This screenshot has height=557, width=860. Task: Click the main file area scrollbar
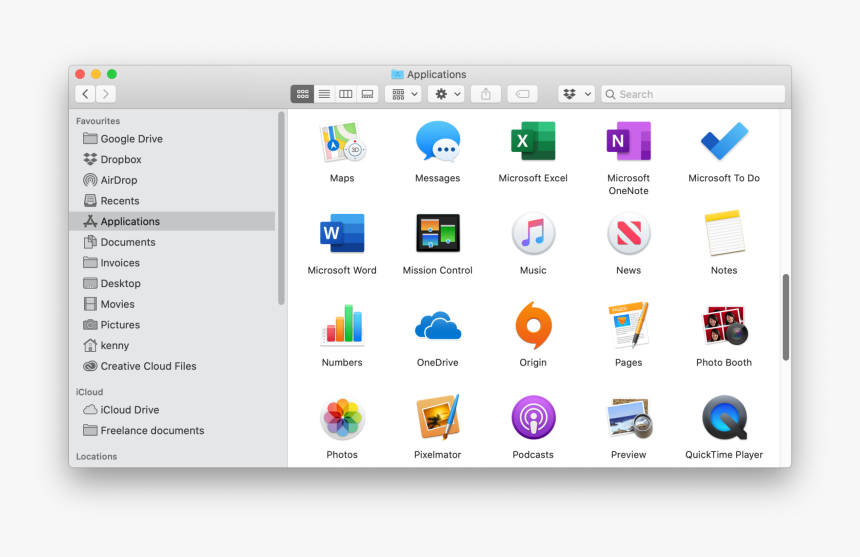(x=785, y=317)
